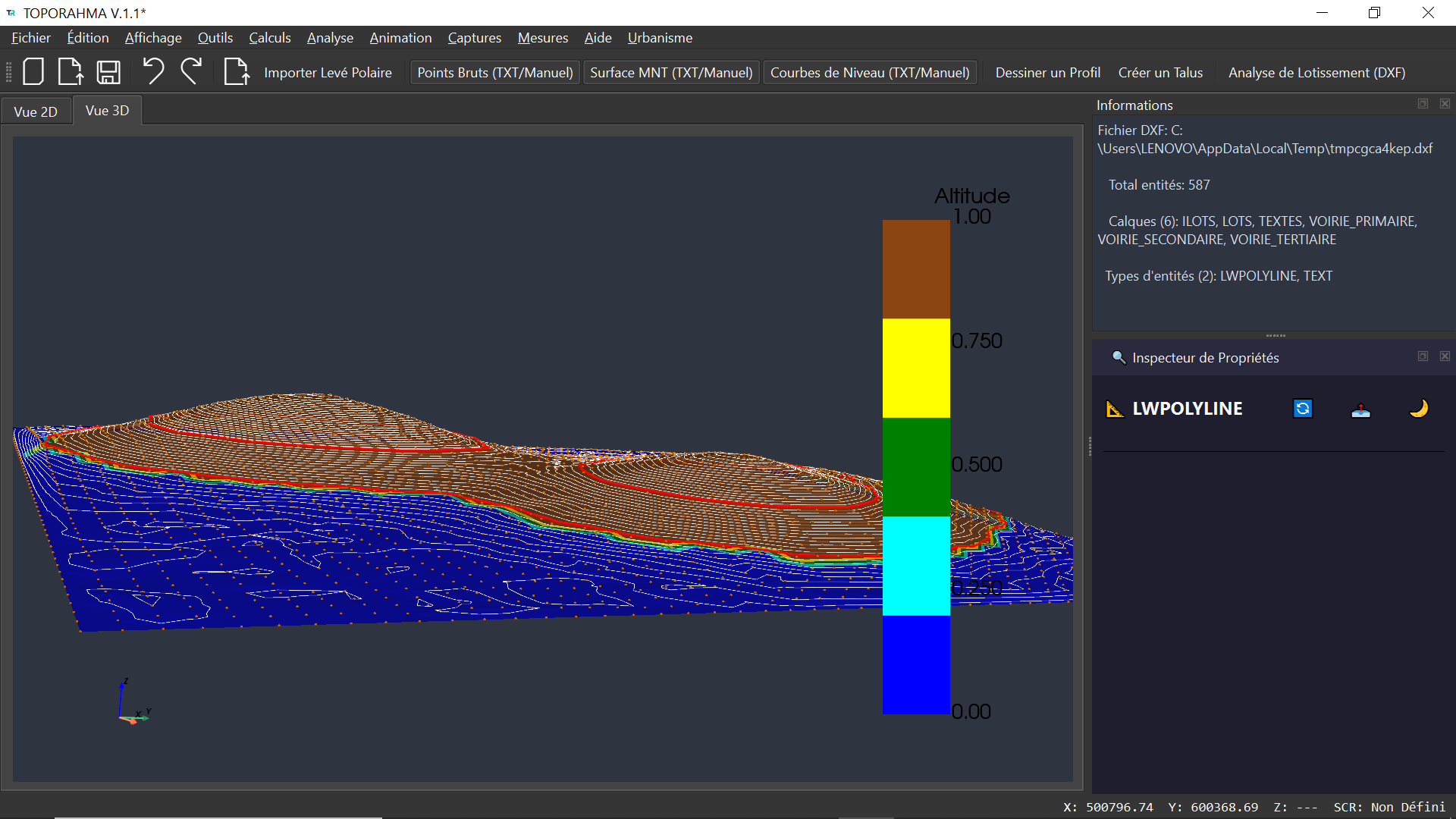Click the open file icon in toolbar
This screenshot has width=1456, height=819.
pyautogui.click(x=71, y=72)
